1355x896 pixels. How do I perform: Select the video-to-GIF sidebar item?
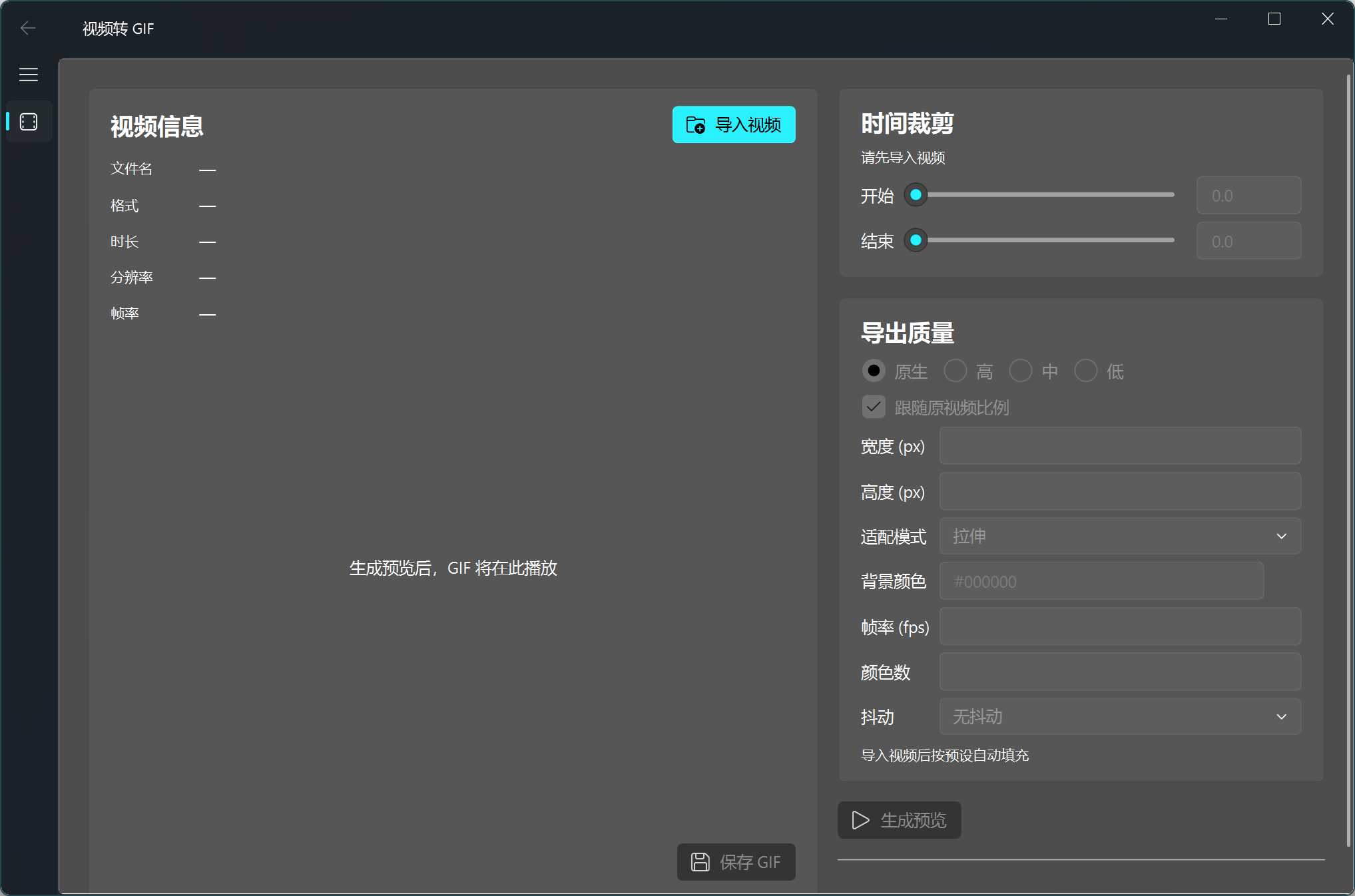click(x=29, y=122)
